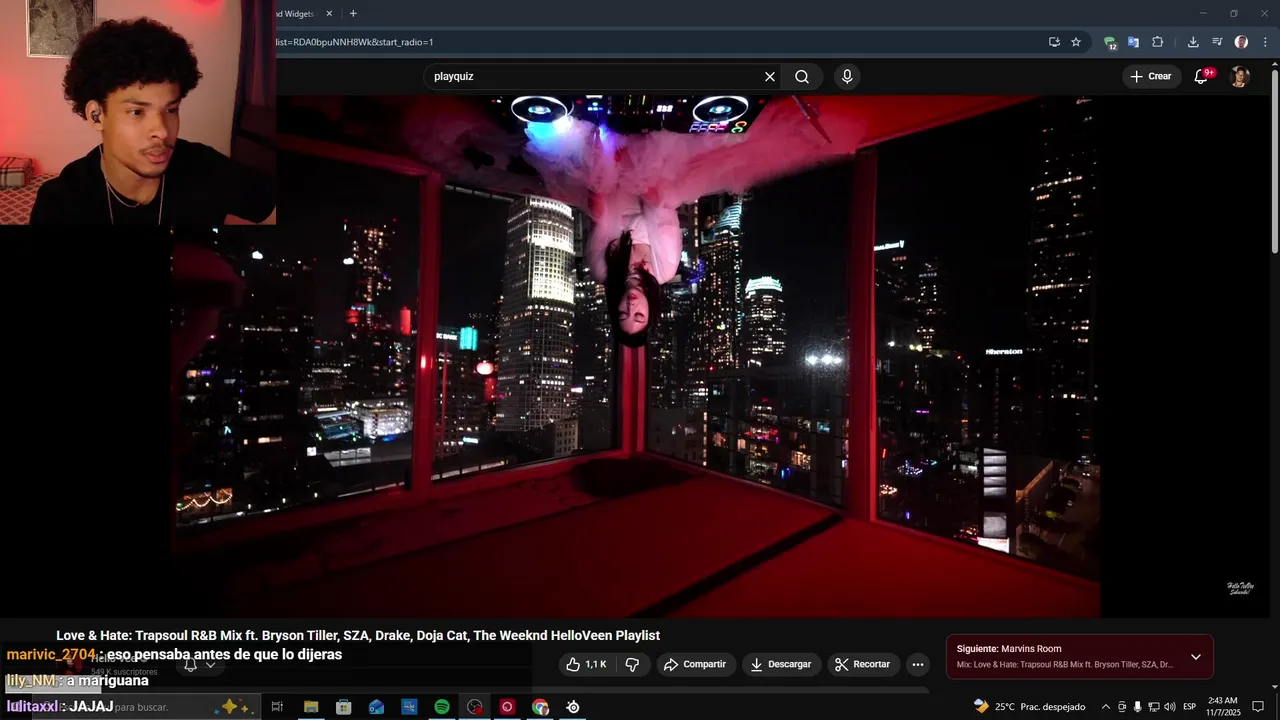Image resolution: width=1280 pixels, height=720 pixels.
Task: Bookmark this page with the star icon
Action: (1076, 42)
